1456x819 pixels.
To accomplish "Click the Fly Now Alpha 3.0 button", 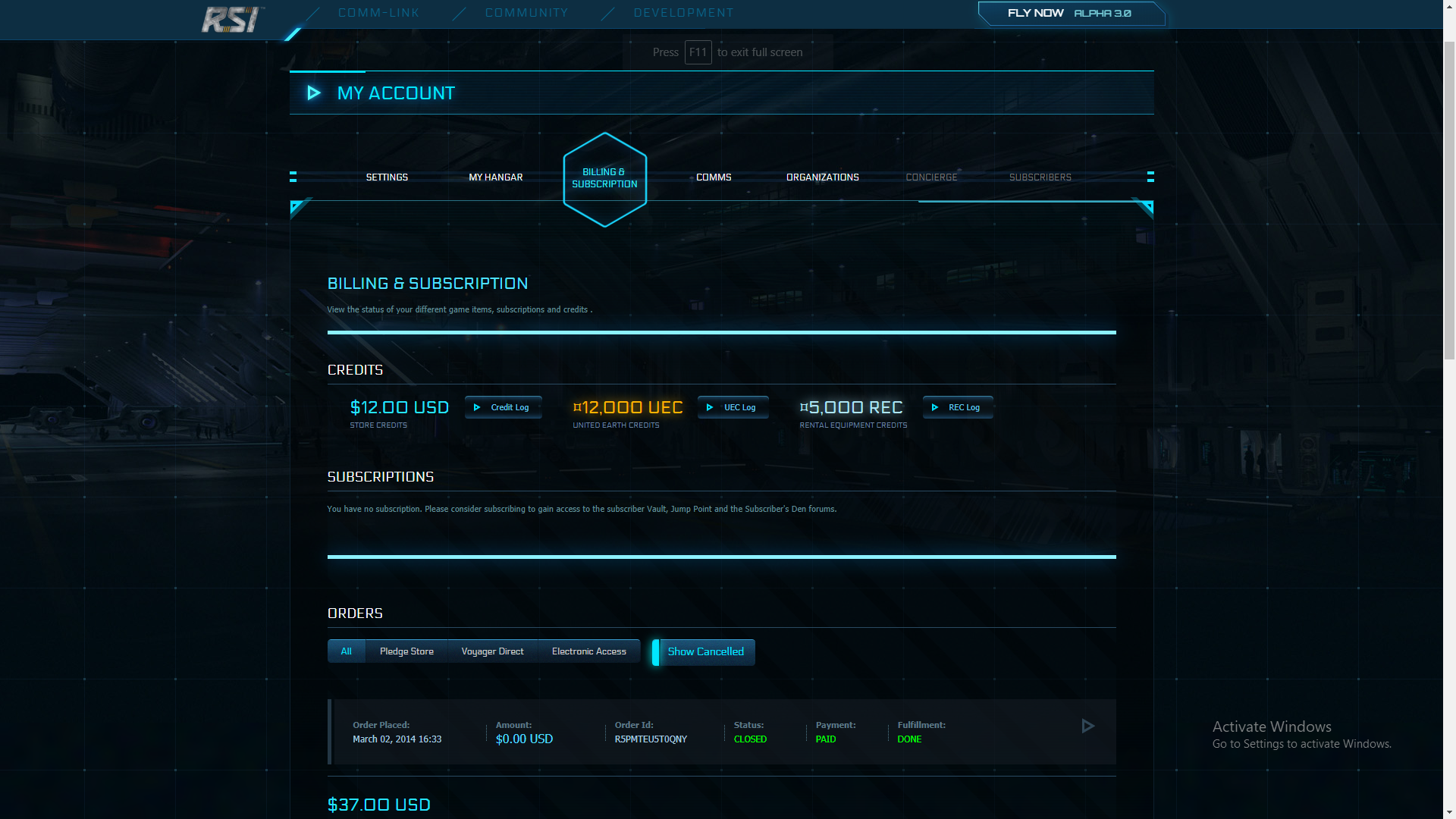I will [1070, 13].
